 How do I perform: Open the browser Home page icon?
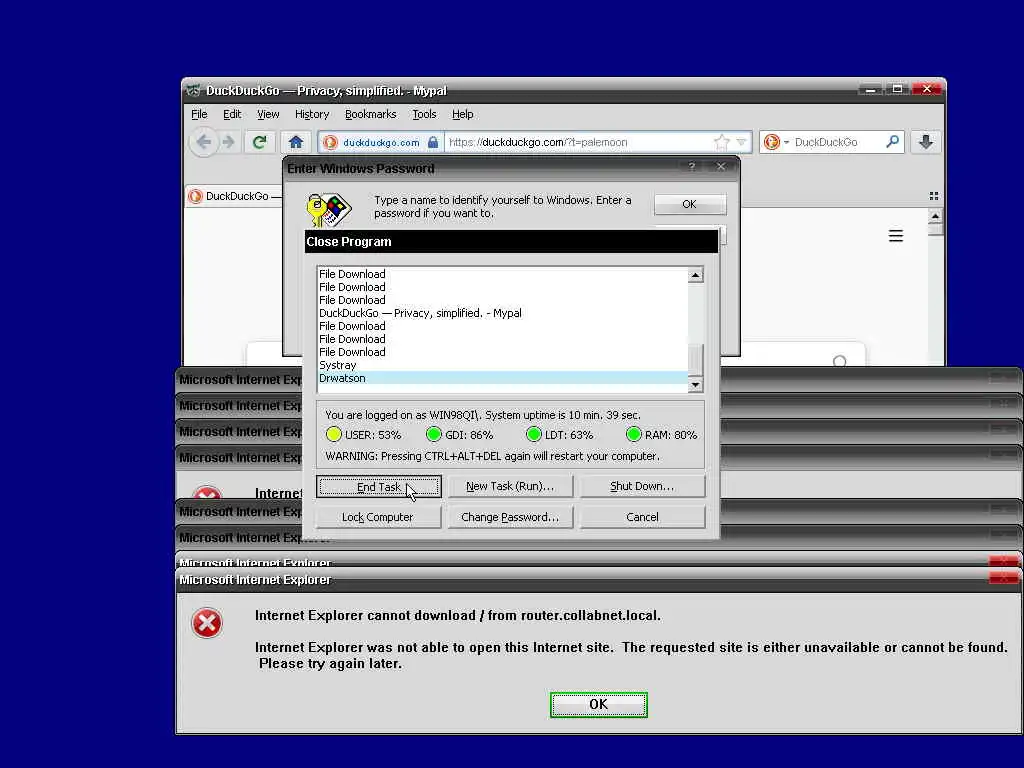(296, 142)
